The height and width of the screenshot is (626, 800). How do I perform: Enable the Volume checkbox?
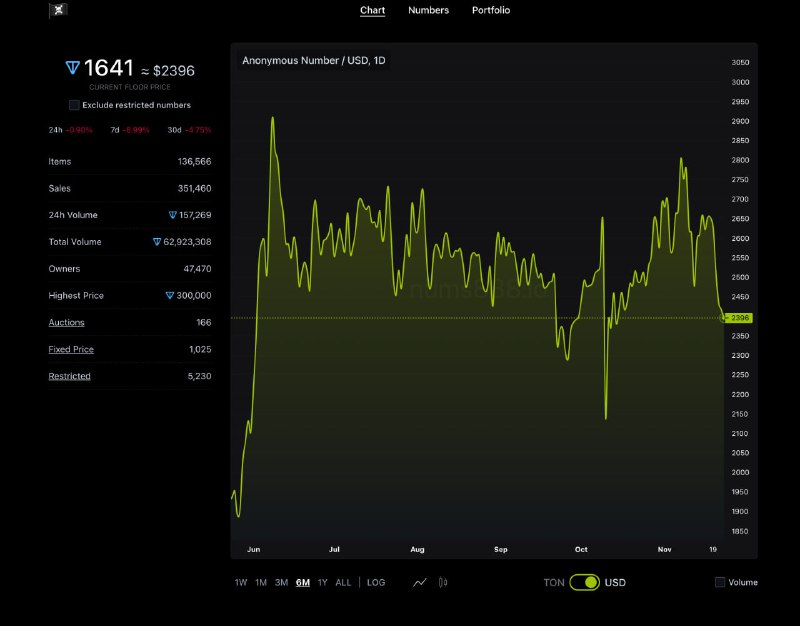pos(720,582)
